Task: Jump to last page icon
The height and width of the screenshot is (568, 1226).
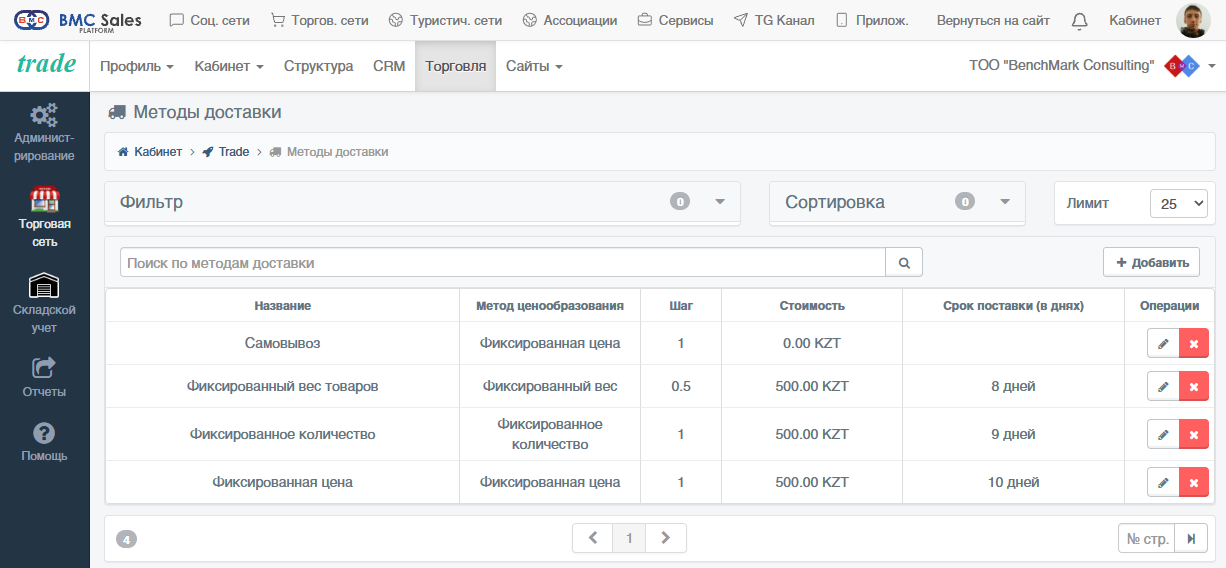Action: 1191,539
